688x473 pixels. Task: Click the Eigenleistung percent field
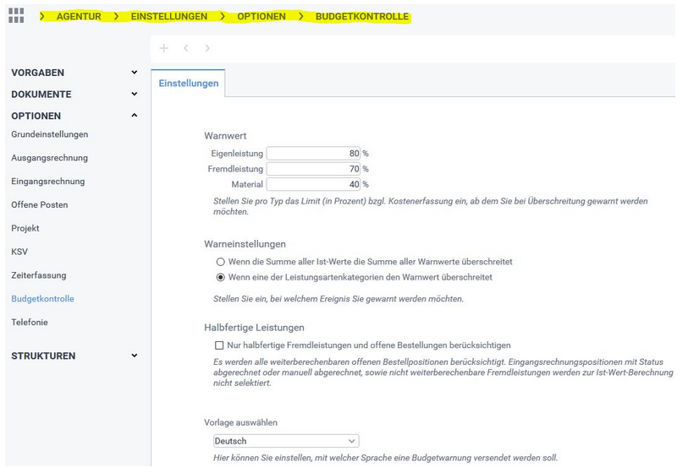pyautogui.click(x=313, y=154)
